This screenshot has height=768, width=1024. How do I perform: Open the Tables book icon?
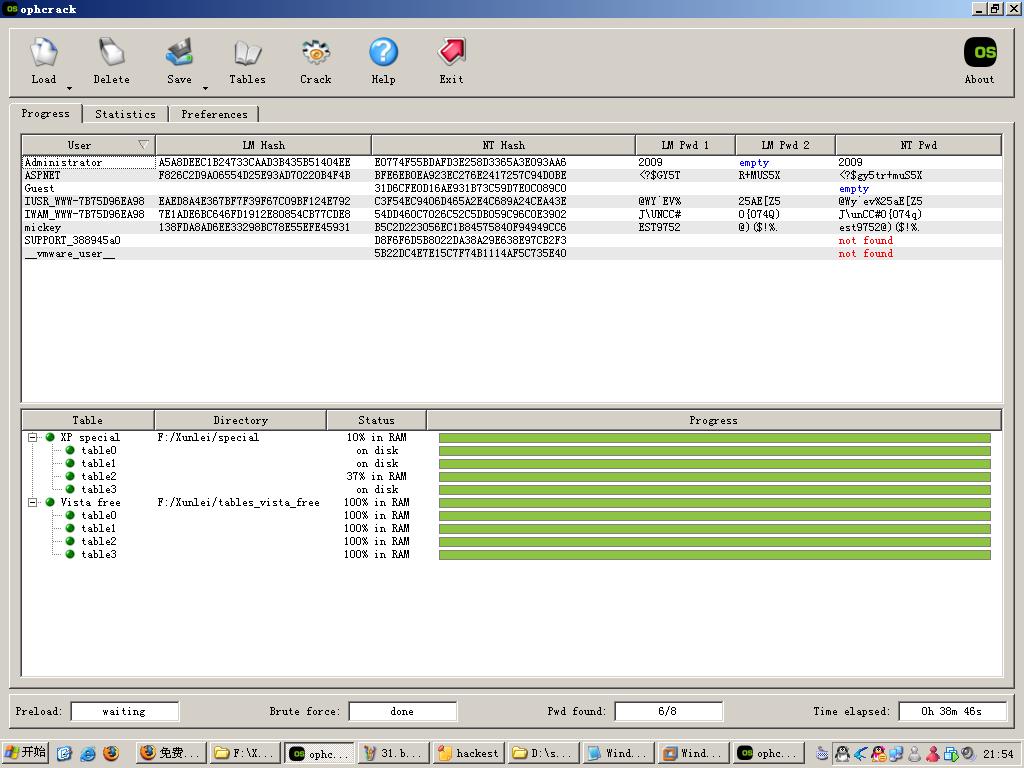248,53
